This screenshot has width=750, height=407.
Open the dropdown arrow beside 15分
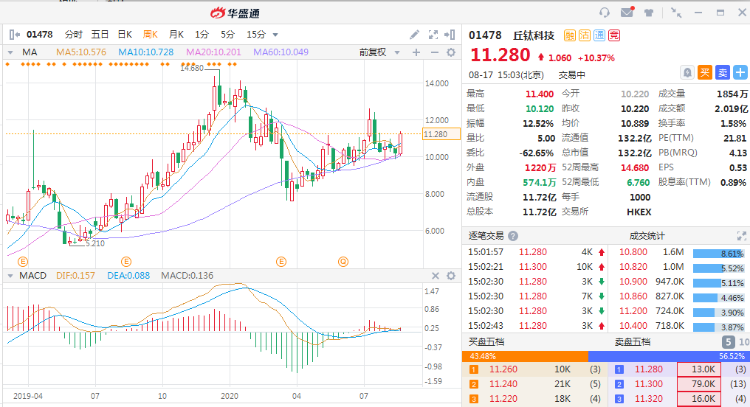coord(275,35)
